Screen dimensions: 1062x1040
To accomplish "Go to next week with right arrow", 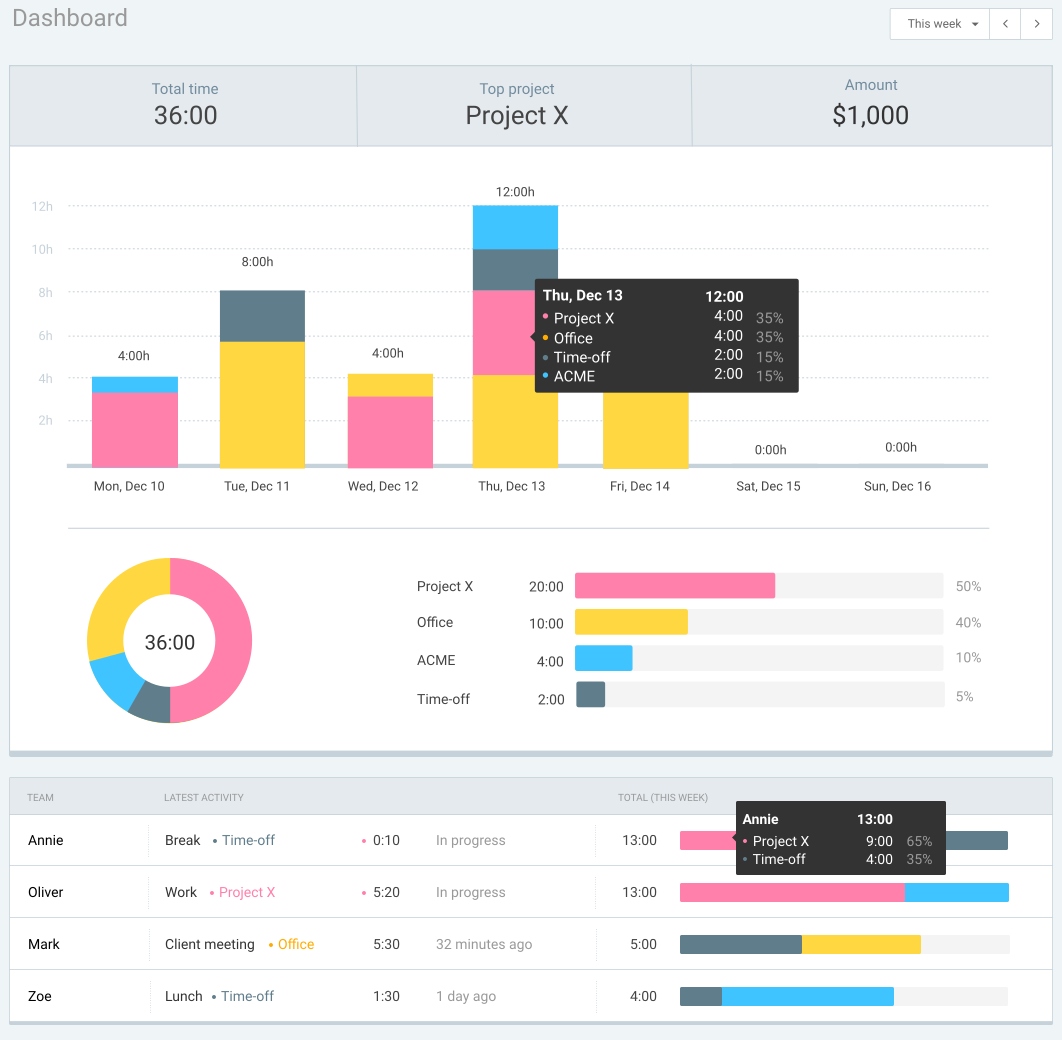I will (x=1037, y=24).
